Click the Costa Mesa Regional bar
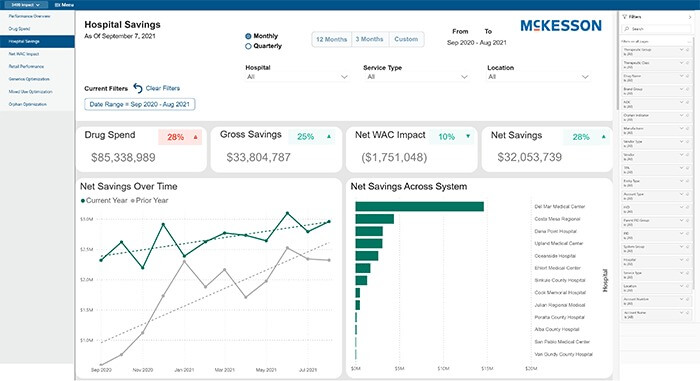Viewport: 700px width, 381px height. pos(375,219)
